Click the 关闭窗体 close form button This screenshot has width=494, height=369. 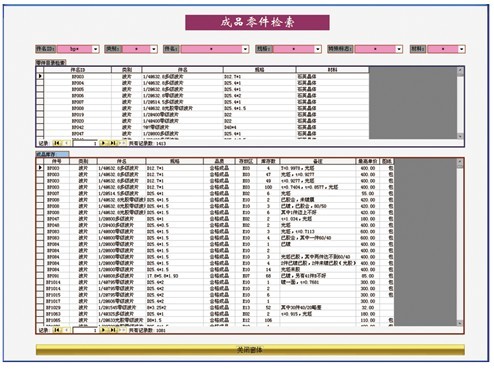click(250, 349)
